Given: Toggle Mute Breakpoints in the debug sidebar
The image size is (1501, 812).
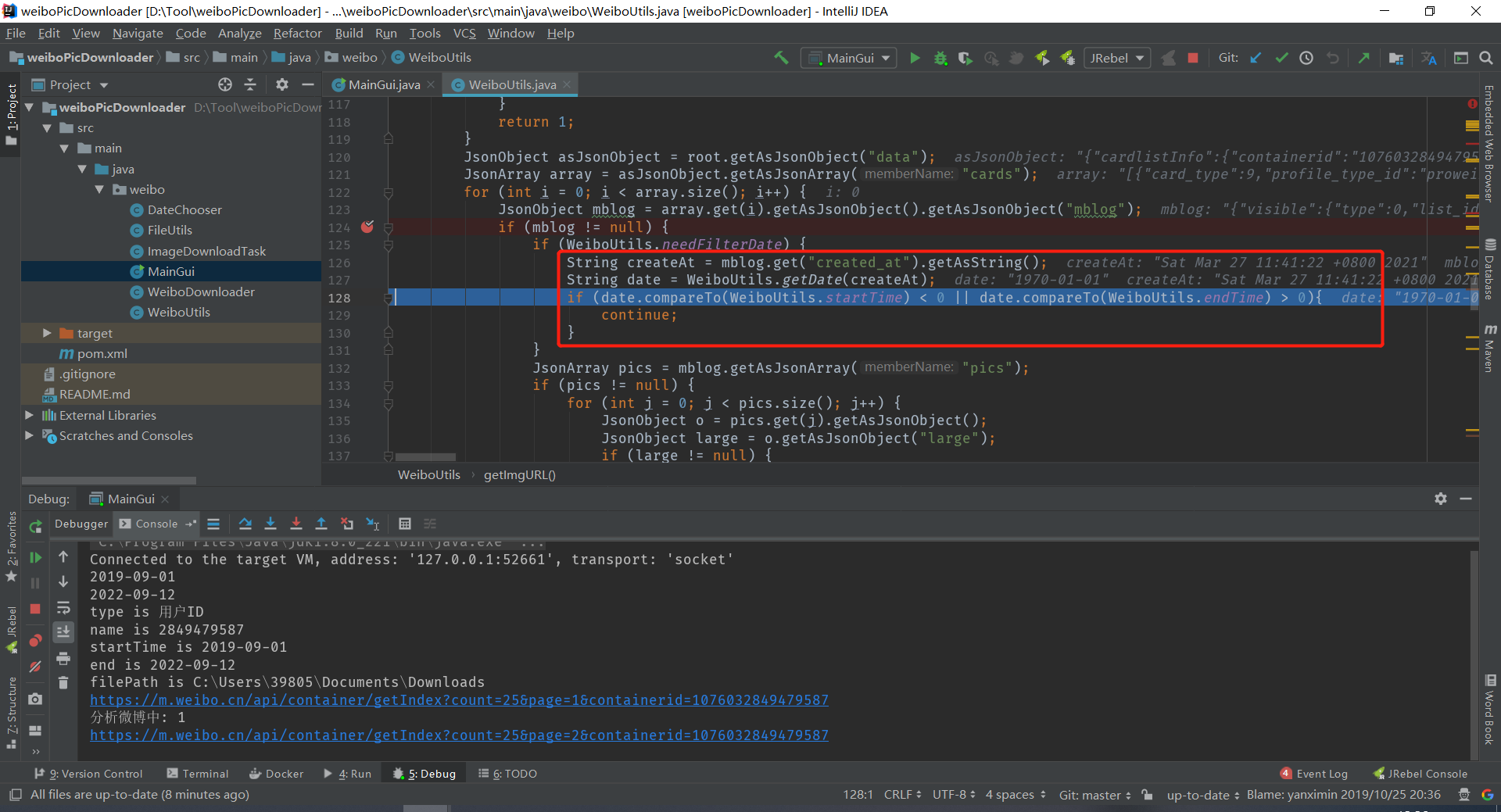Looking at the screenshot, I should [x=35, y=667].
